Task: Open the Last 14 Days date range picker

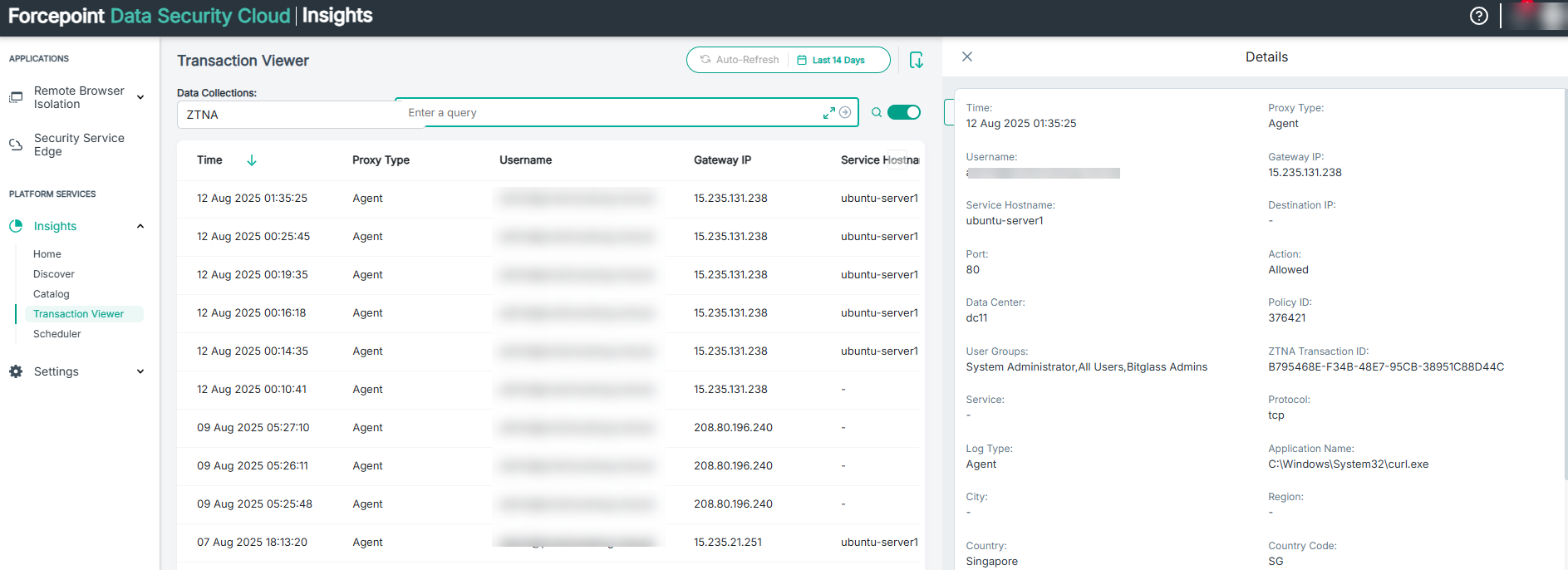Action: (x=831, y=60)
